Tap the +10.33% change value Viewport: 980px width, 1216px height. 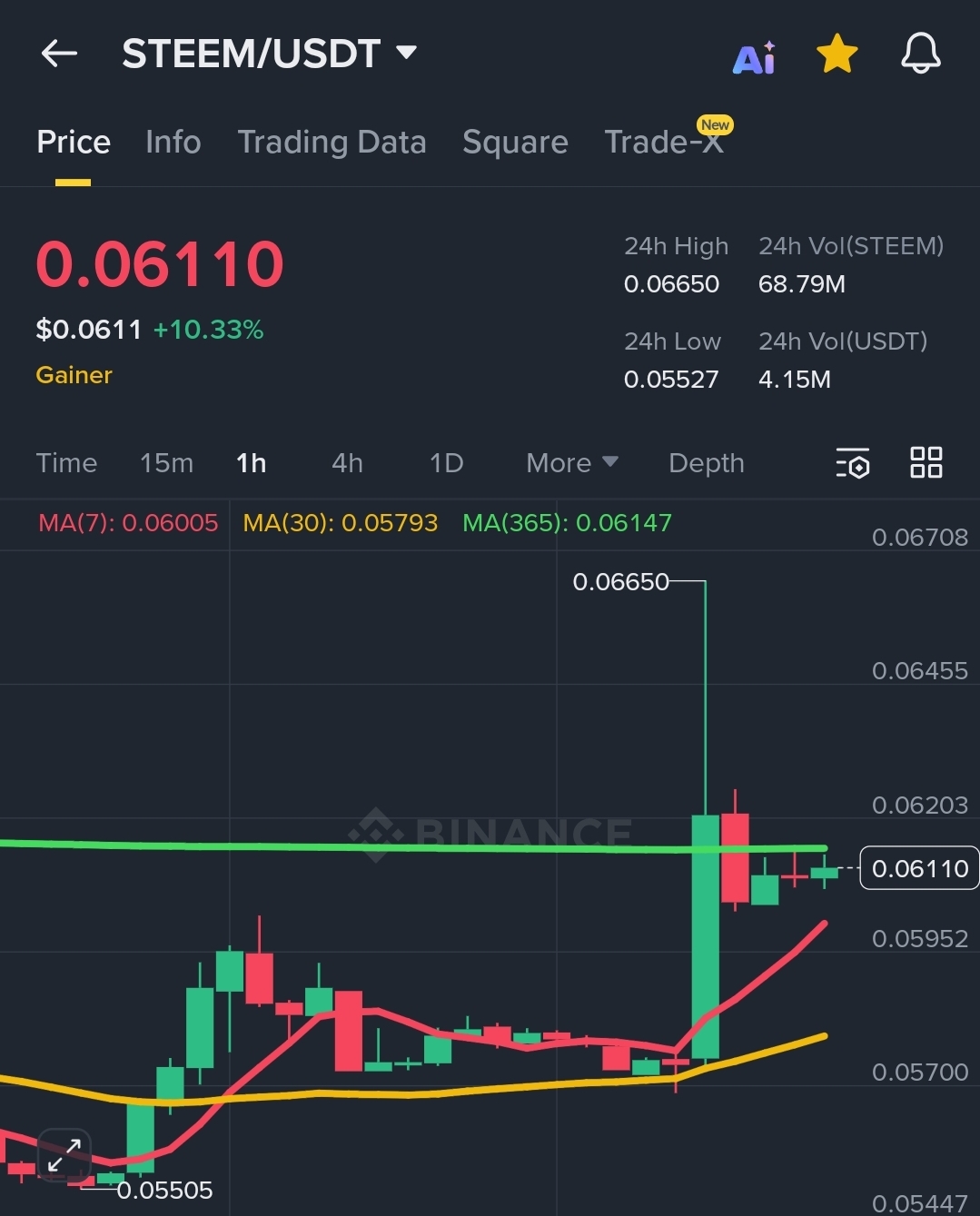[208, 329]
